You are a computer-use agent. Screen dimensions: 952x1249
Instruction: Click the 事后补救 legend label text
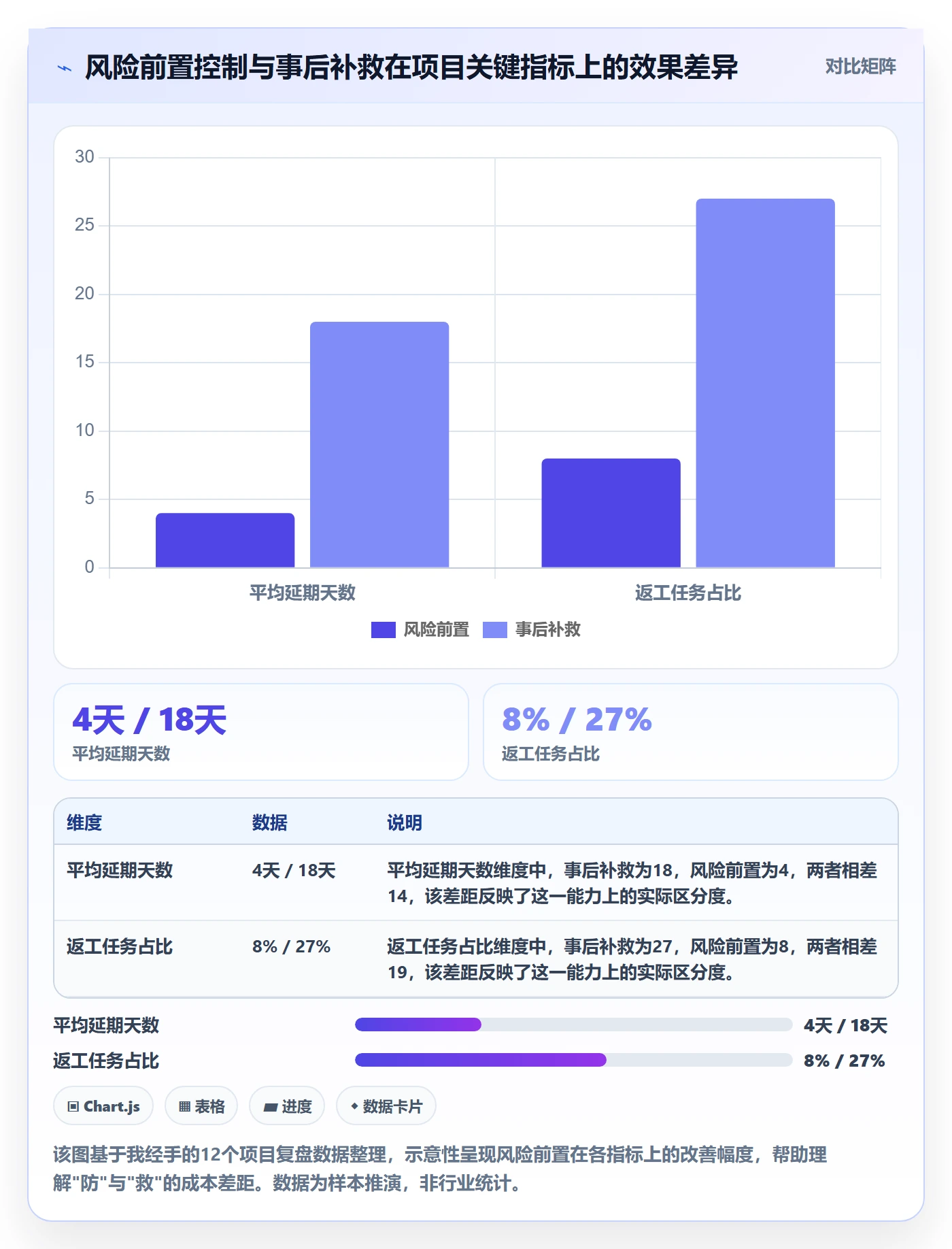pos(548,630)
